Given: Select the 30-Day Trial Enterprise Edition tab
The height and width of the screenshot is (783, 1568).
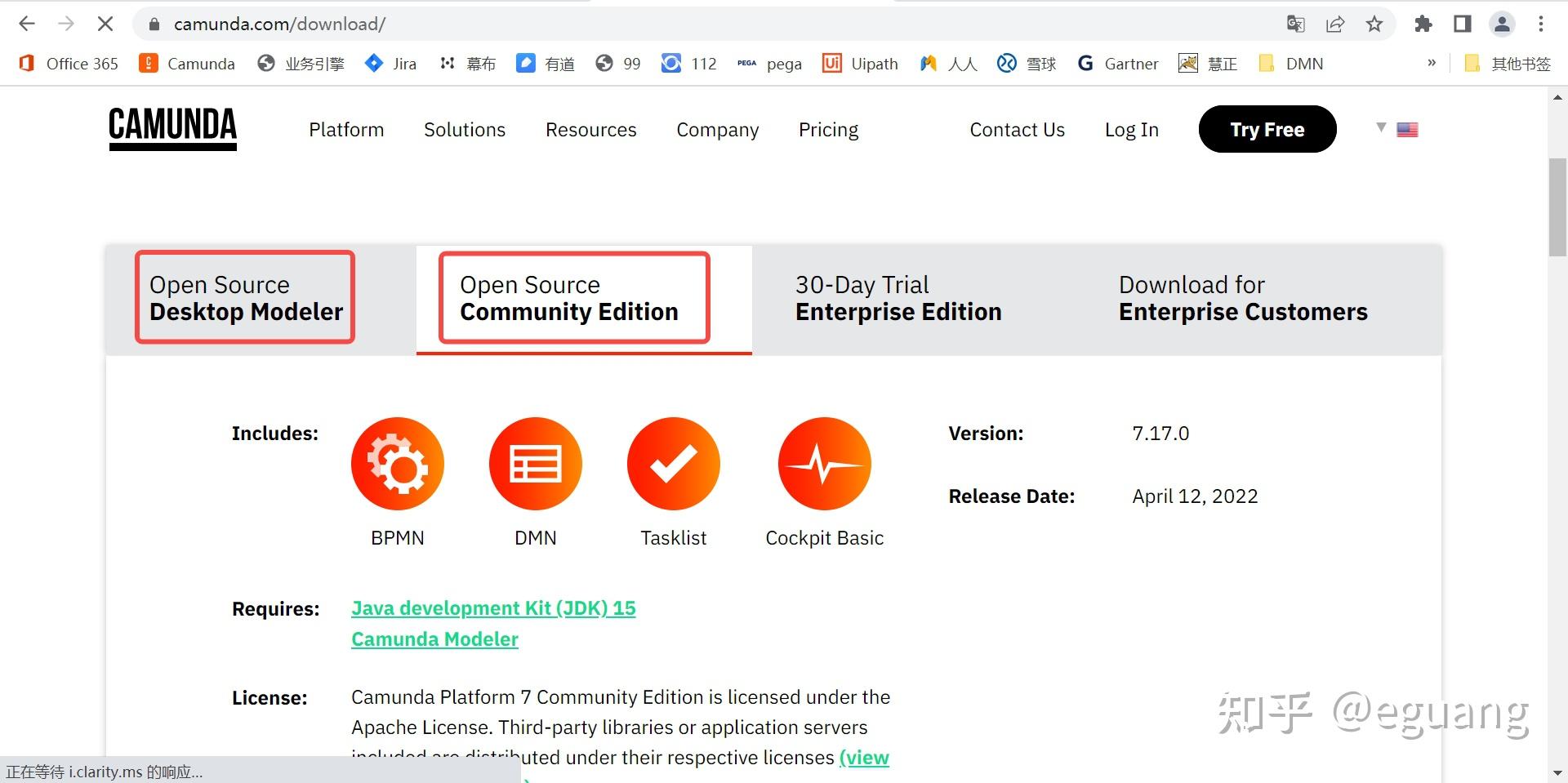Looking at the screenshot, I should pos(898,298).
